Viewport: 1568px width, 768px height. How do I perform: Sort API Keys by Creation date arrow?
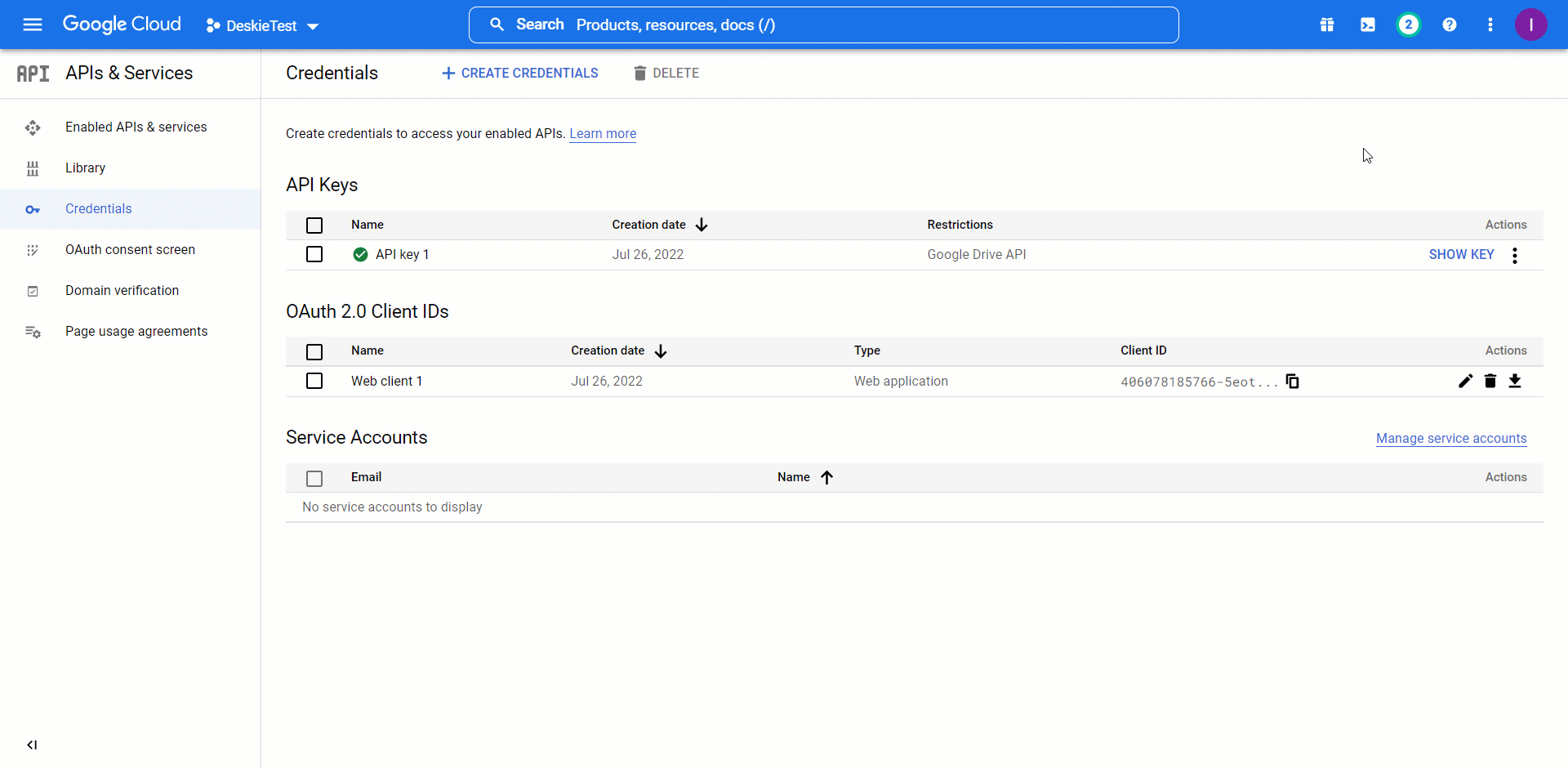click(x=702, y=225)
